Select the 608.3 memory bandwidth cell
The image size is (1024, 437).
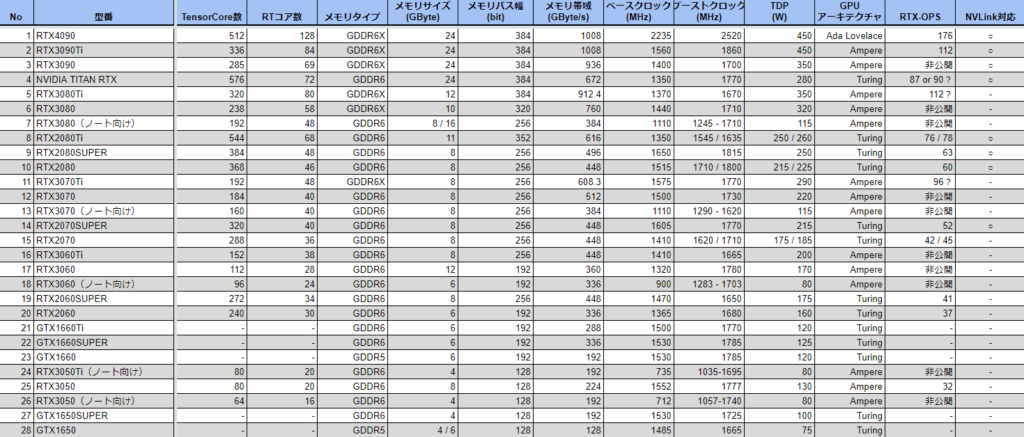[x=567, y=182]
